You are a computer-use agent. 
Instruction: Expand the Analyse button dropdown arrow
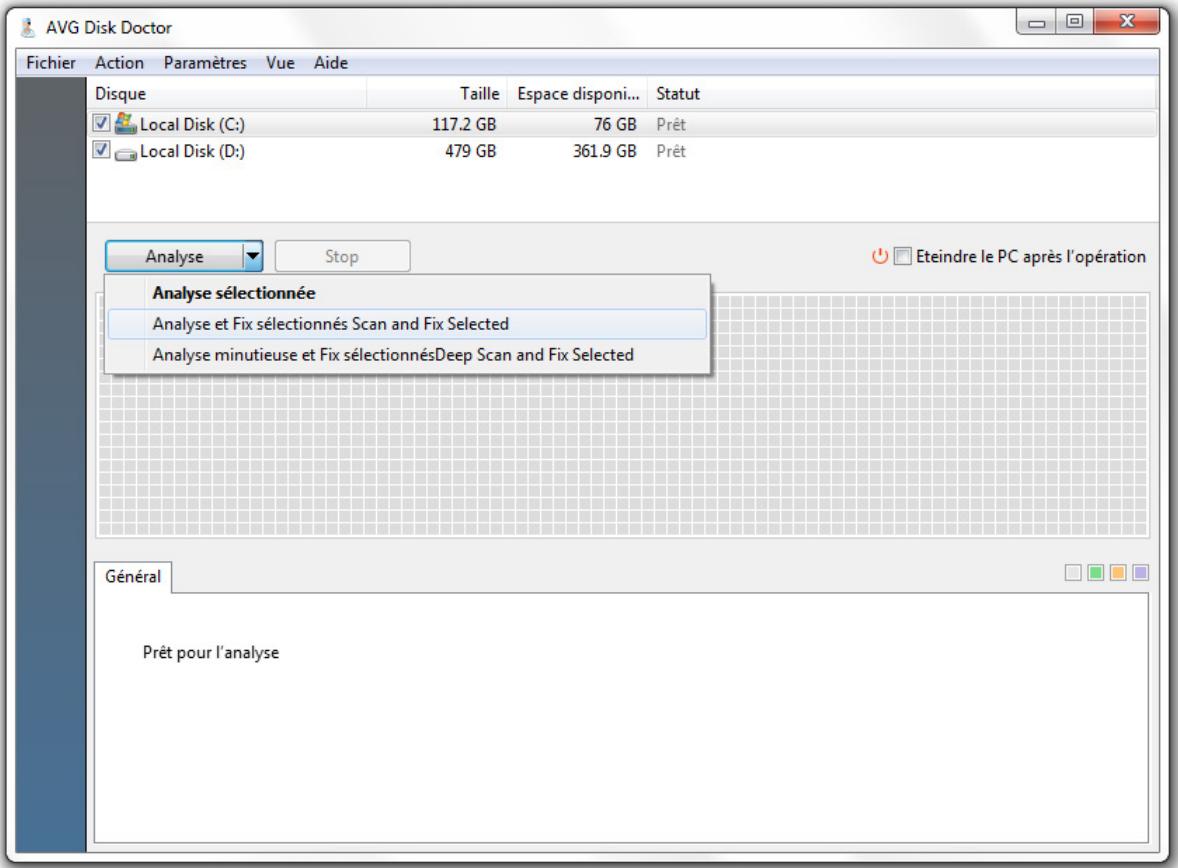[x=253, y=256]
